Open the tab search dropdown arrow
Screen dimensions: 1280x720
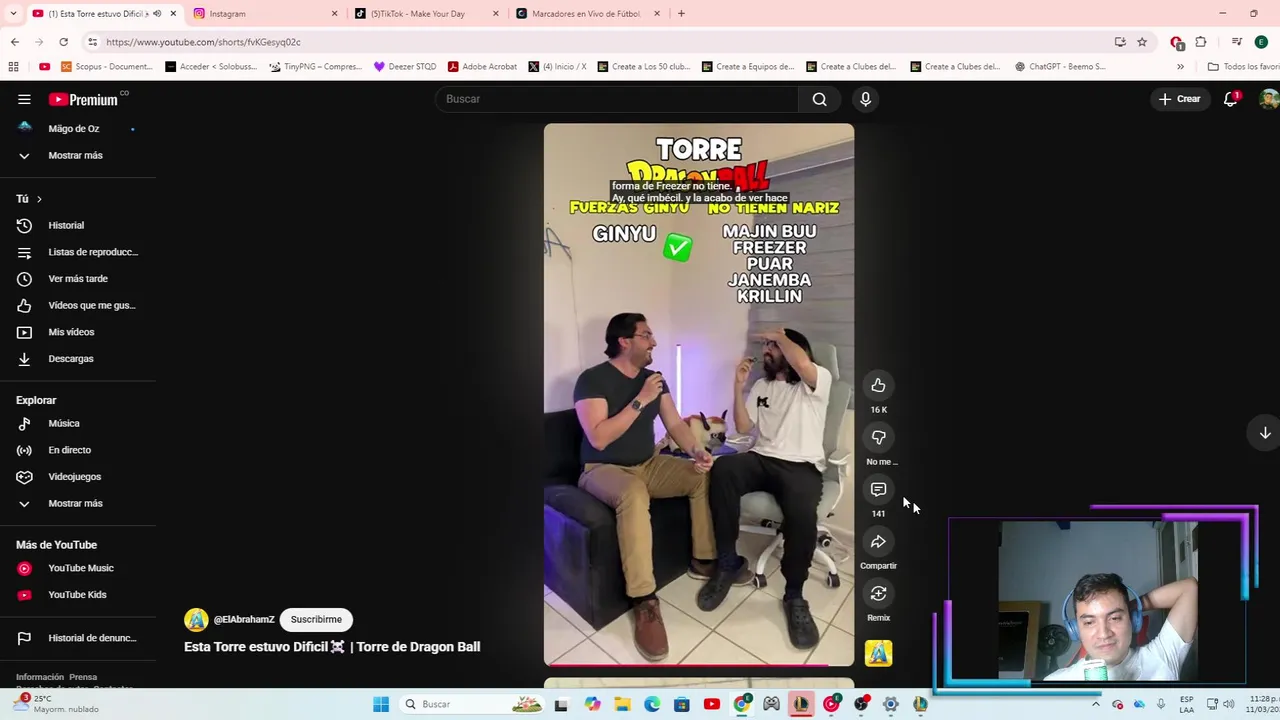click(13, 14)
